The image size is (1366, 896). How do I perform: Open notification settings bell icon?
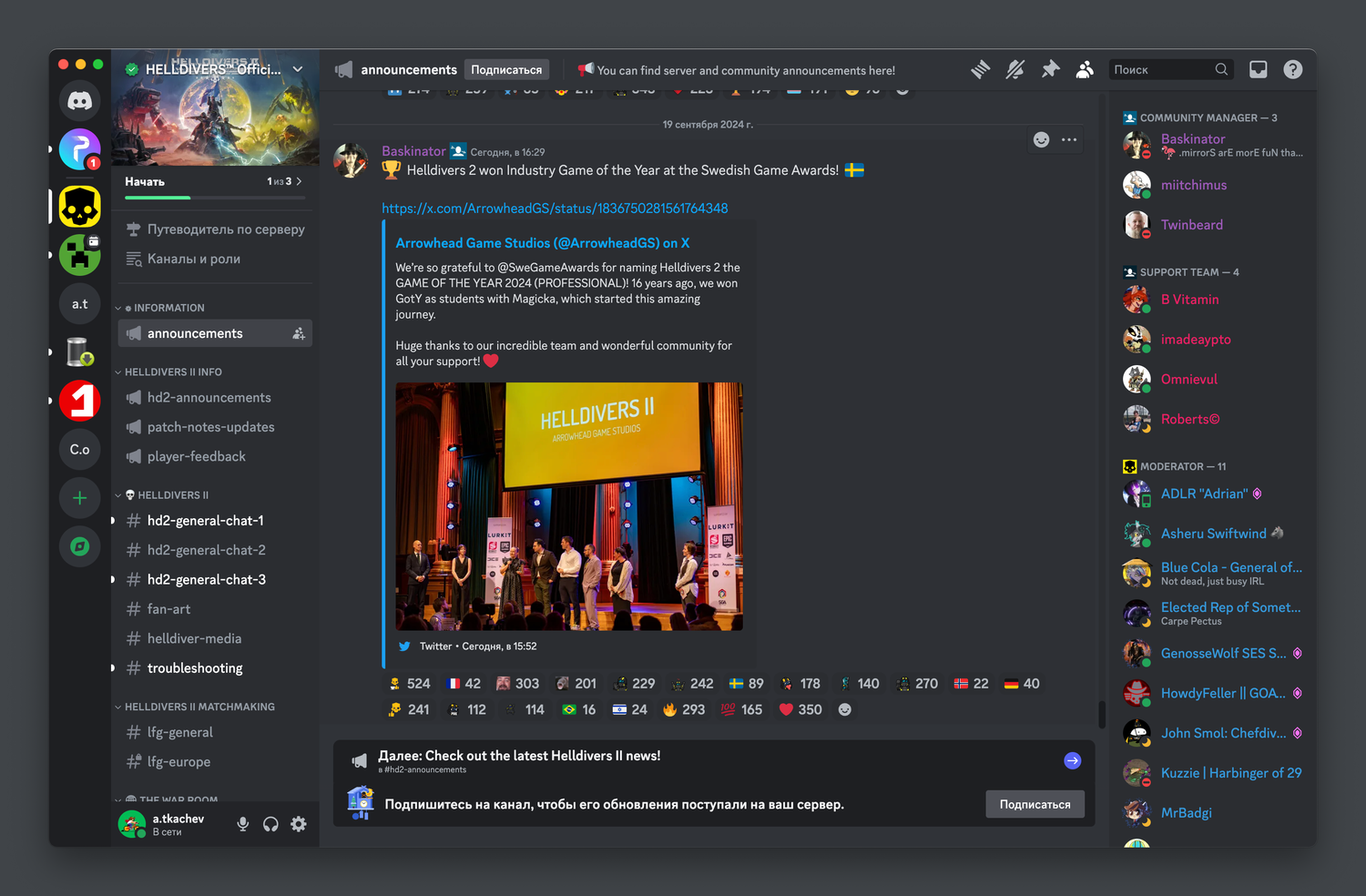tap(1015, 70)
